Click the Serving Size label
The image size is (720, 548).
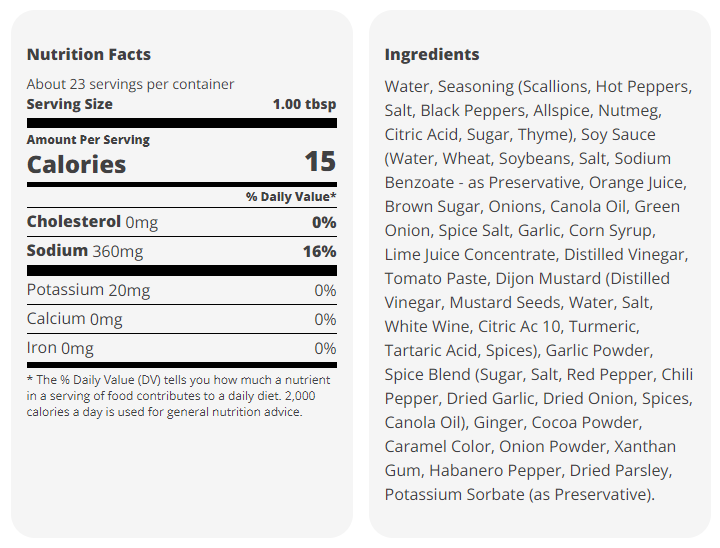(x=69, y=104)
